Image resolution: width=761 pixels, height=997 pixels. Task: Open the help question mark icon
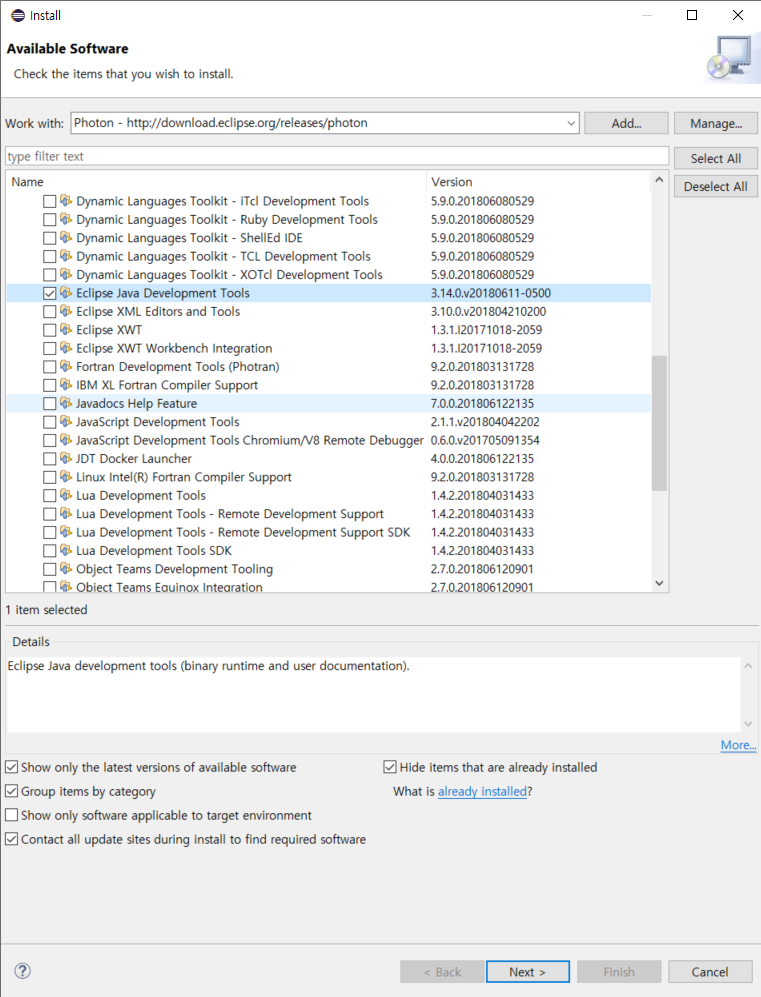[22, 971]
